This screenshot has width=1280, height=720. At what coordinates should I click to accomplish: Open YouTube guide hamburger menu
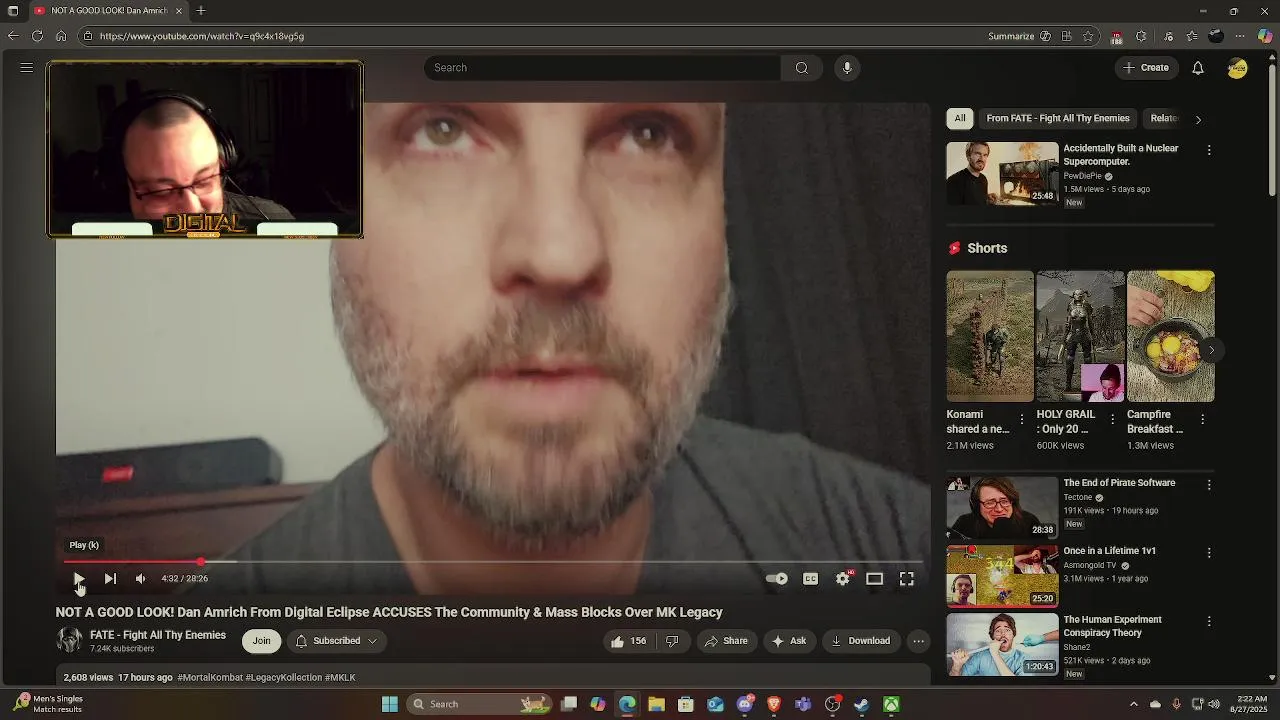[x=27, y=68]
